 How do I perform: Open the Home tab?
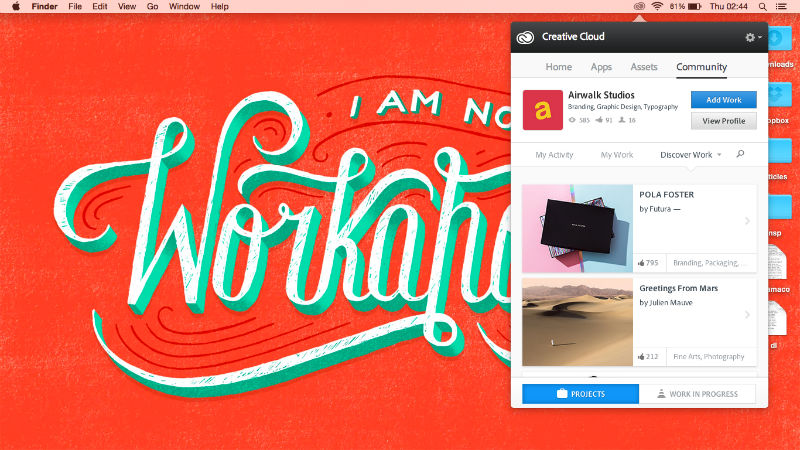(x=559, y=67)
